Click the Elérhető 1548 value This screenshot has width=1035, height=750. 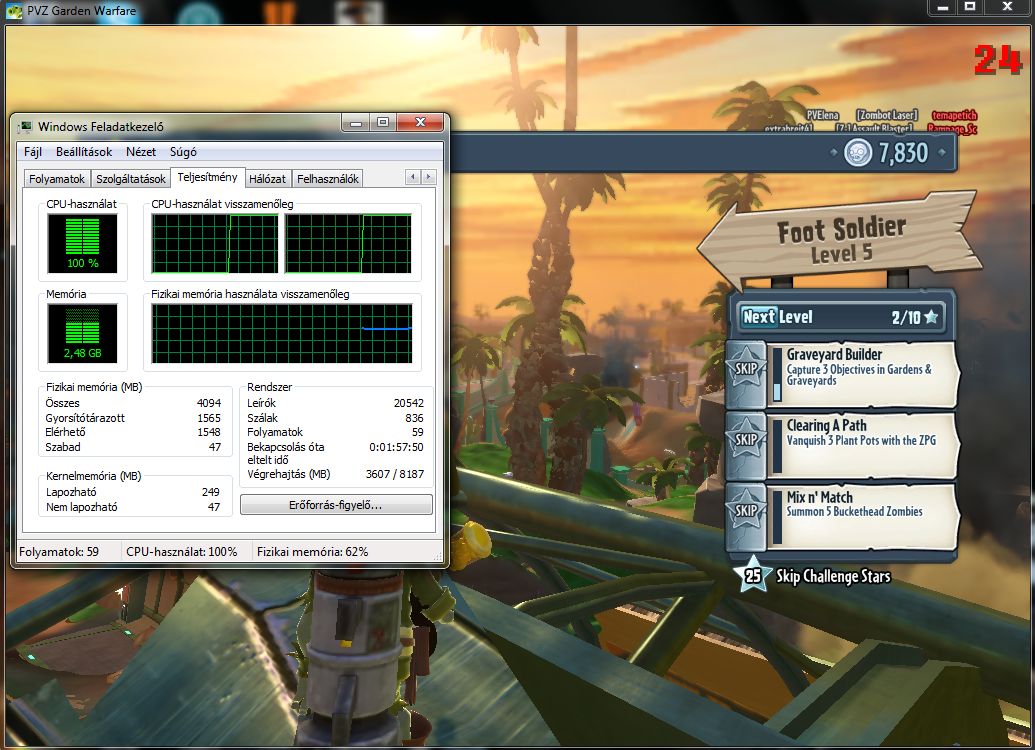(x=209, y=432)
